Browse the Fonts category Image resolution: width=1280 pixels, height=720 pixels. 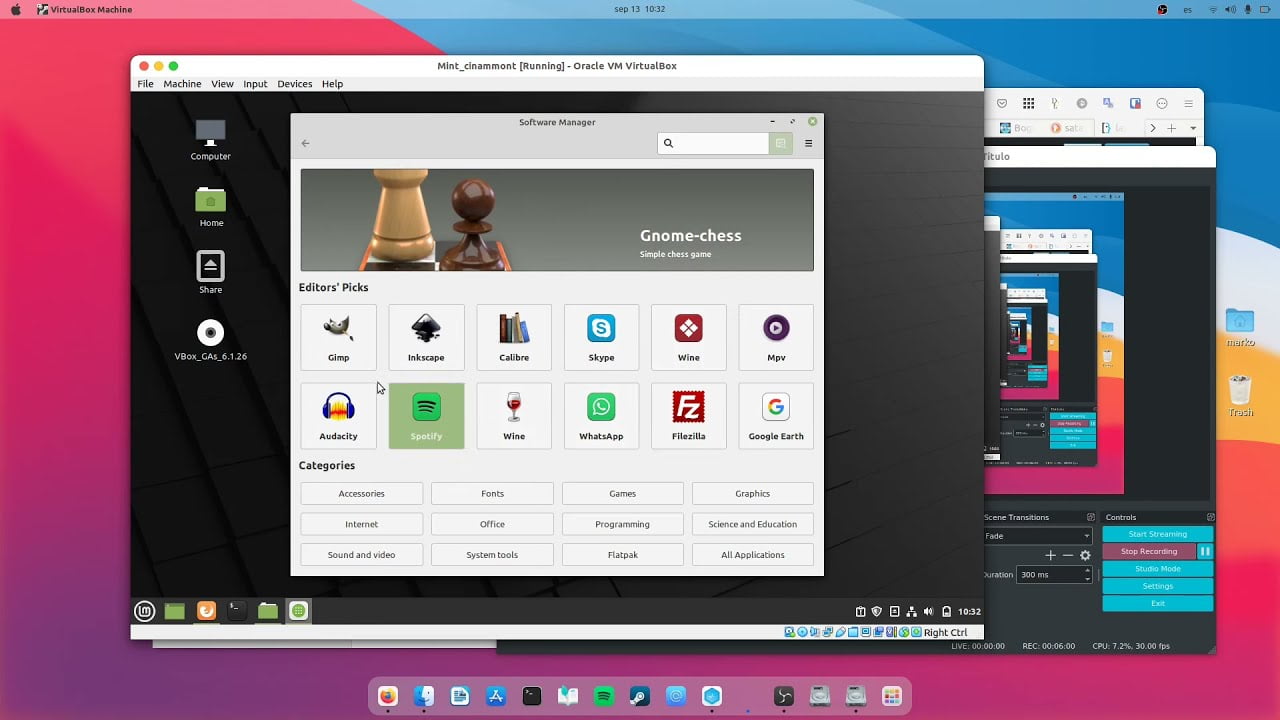(x=492, y=493)
